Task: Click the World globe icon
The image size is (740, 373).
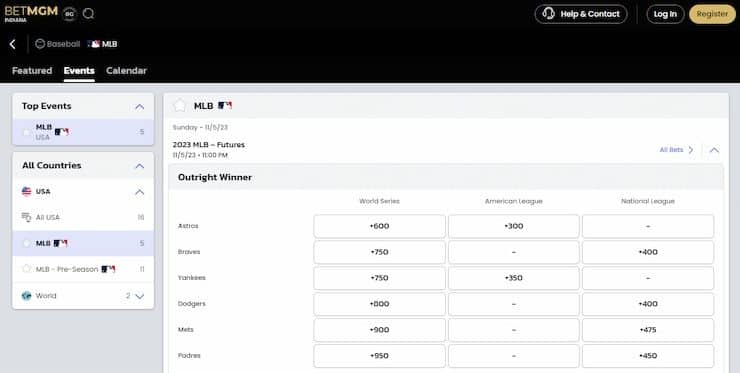Action: pos(26,296)
